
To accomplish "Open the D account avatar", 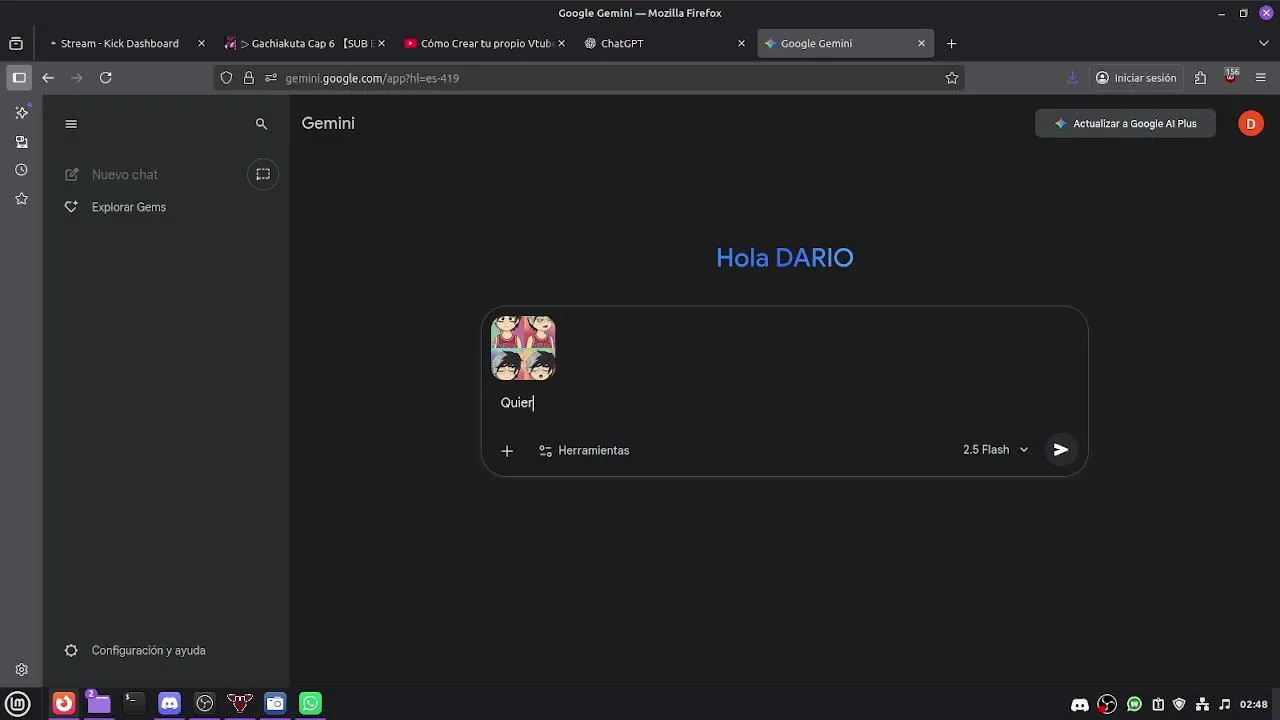I will coord(1251,124).
